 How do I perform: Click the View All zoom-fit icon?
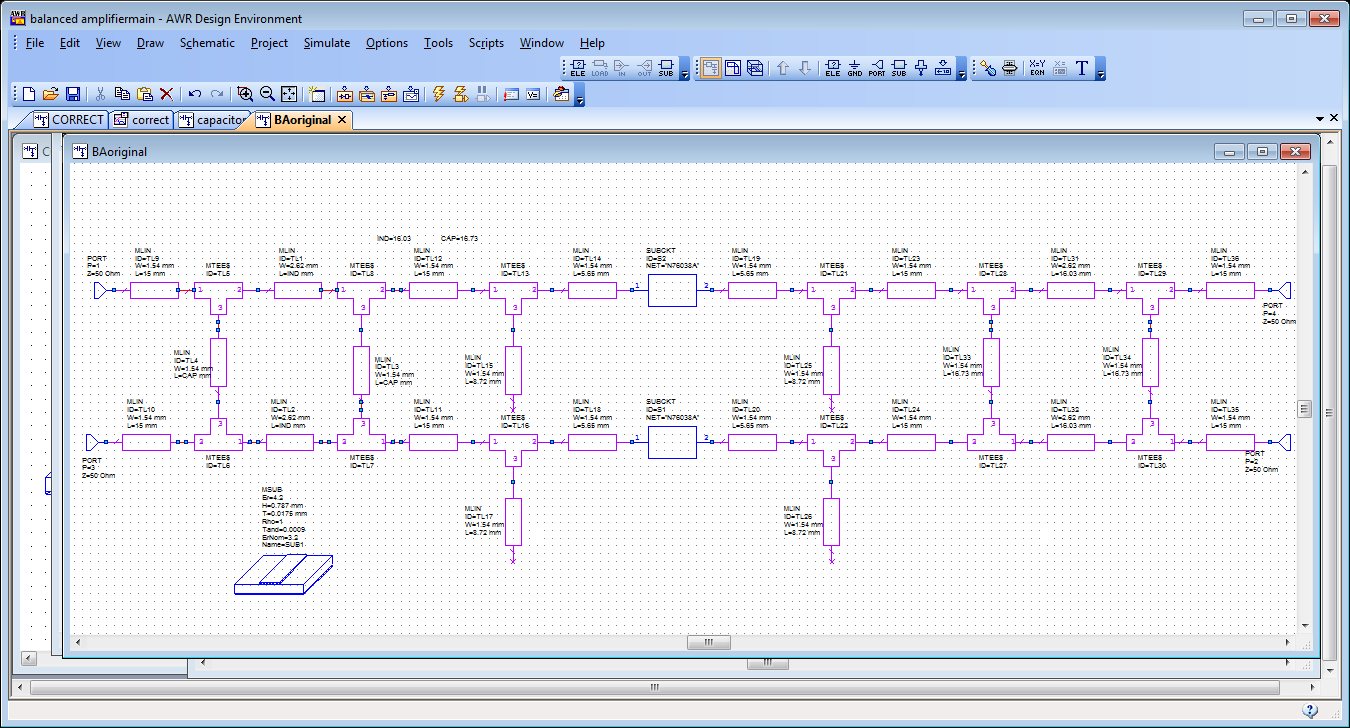289,94
